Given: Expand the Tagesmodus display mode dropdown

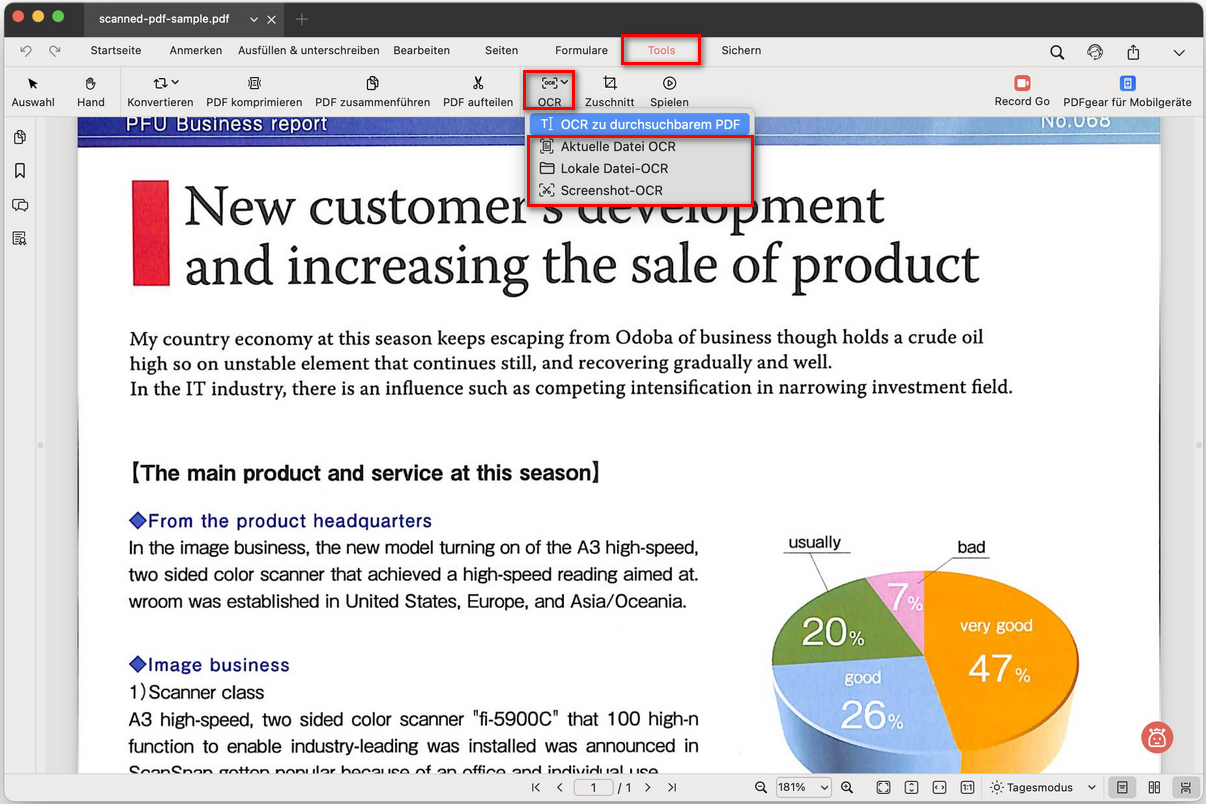Looking at the screenshot, I should (1042, 788).
